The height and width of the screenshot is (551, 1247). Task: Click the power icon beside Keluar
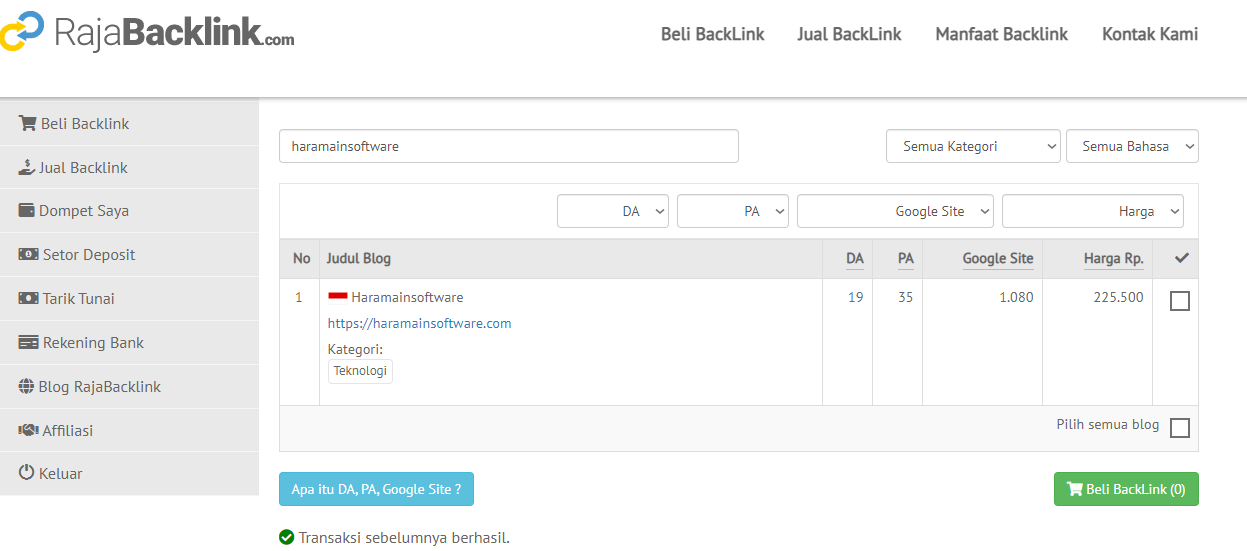(x=27, y=473)
